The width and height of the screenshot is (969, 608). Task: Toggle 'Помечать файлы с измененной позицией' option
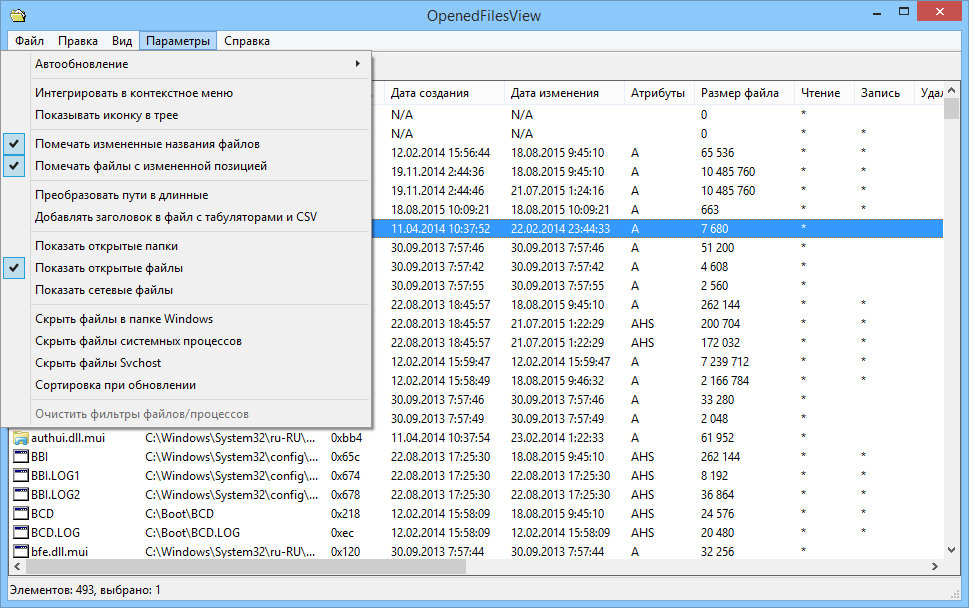185,166
